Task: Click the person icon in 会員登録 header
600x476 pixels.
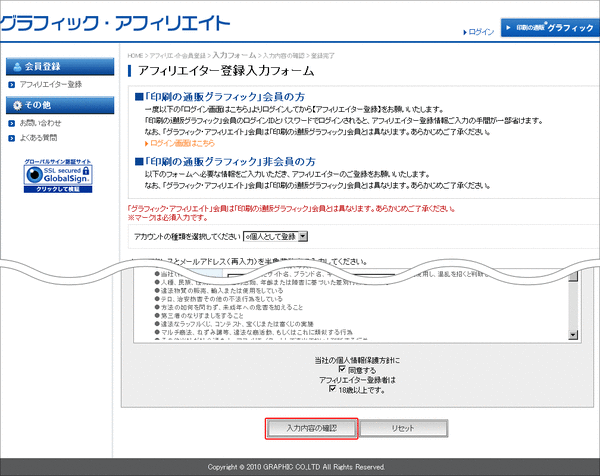Action: point(17,67)
